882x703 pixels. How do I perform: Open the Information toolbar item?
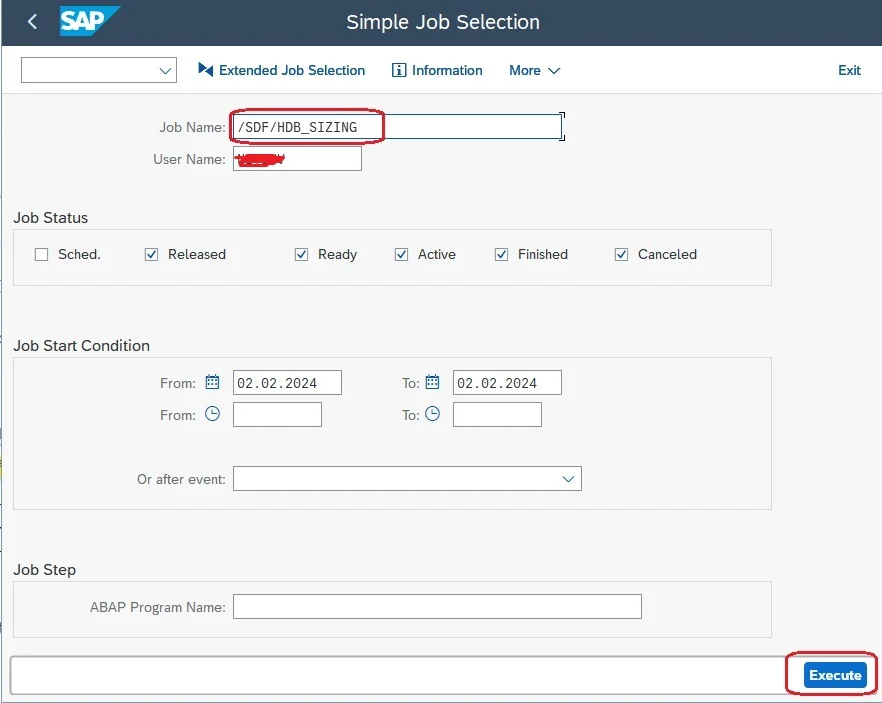coord(437,70)
